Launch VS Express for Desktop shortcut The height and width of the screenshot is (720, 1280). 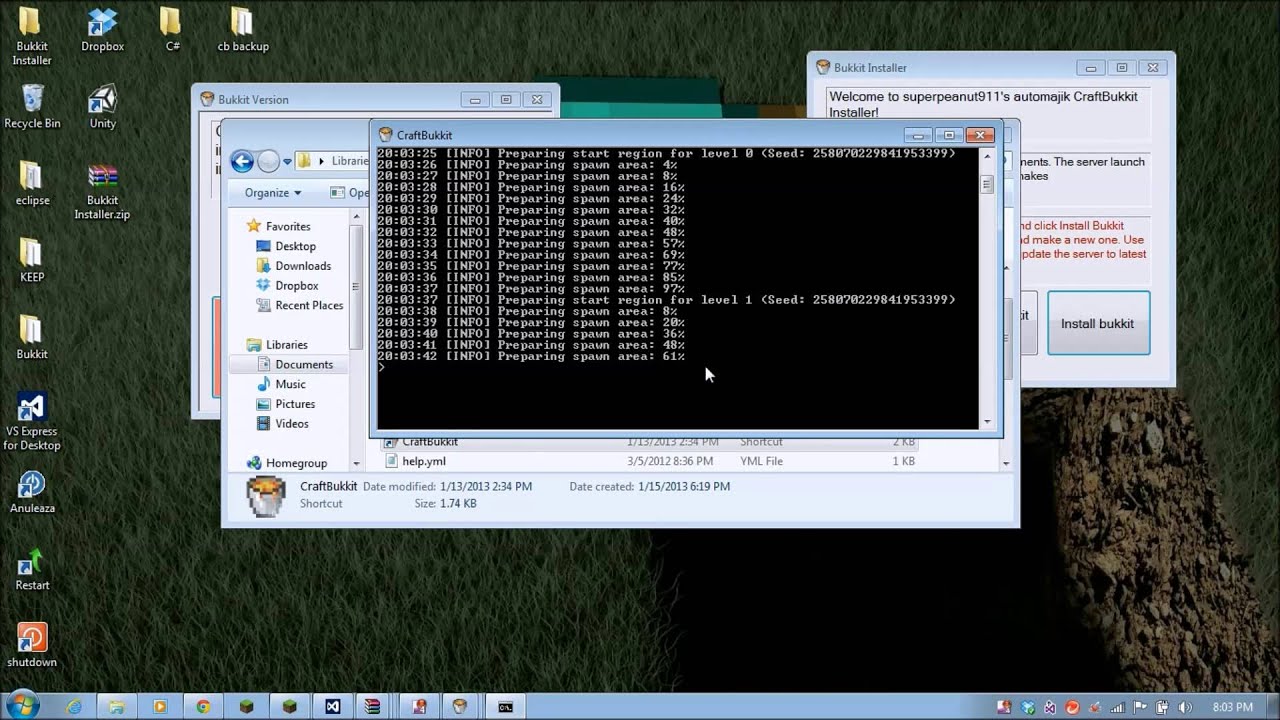[x=32, y=422]
